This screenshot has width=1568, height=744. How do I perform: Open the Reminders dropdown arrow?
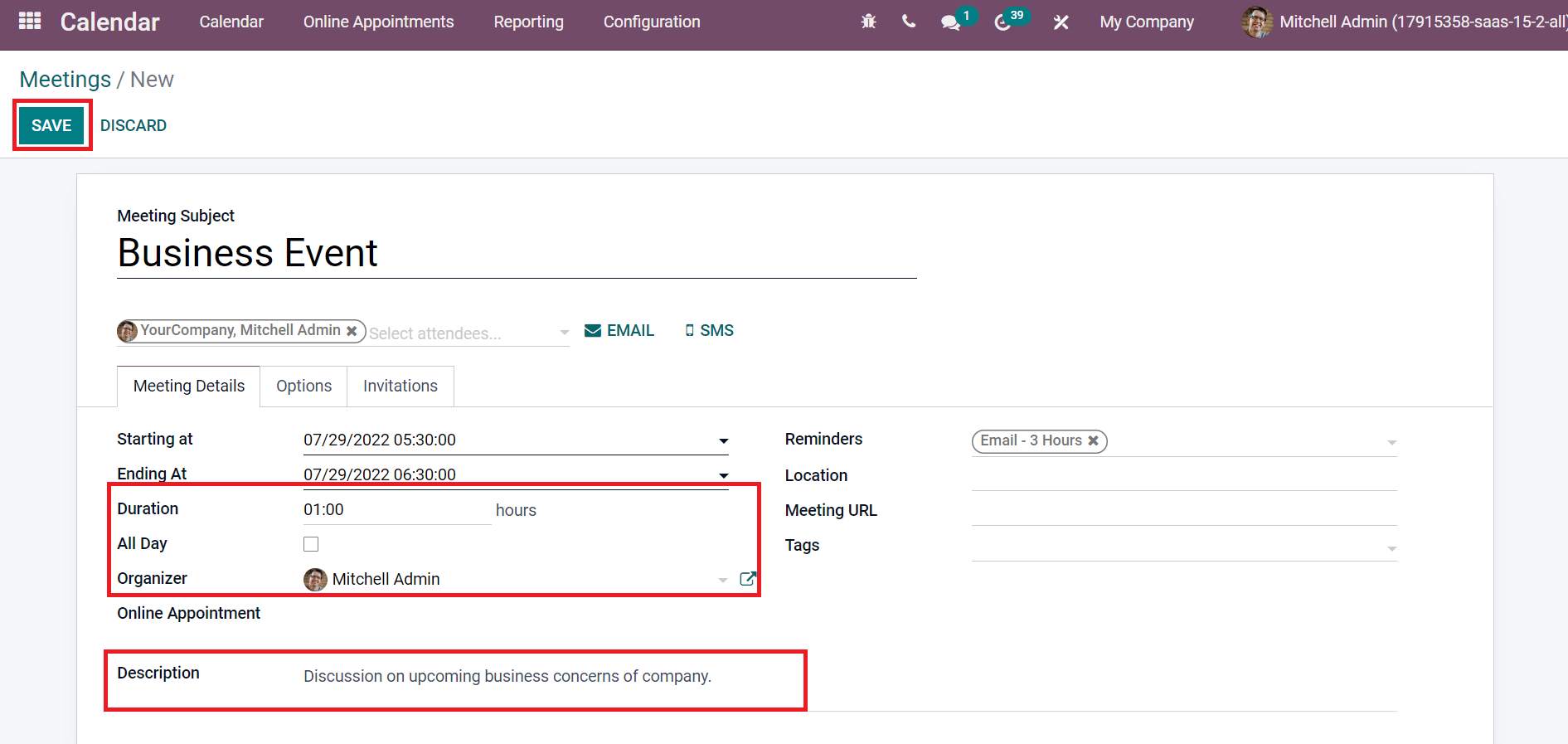(1391, 442)
